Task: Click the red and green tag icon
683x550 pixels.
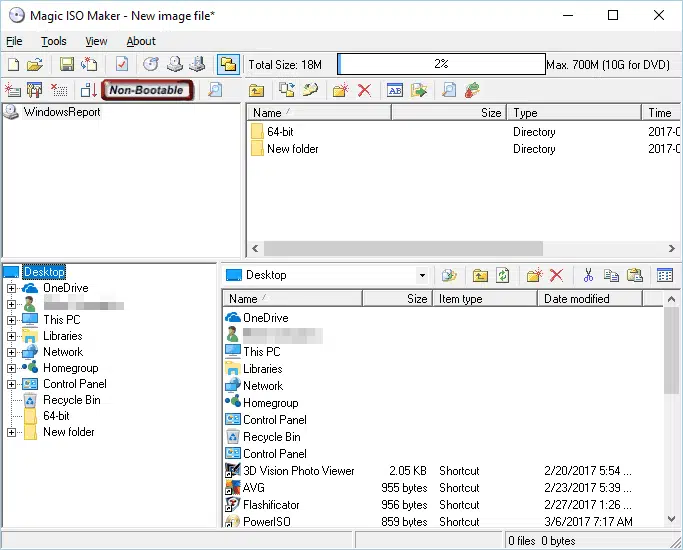Action: [x=472, y=90]
